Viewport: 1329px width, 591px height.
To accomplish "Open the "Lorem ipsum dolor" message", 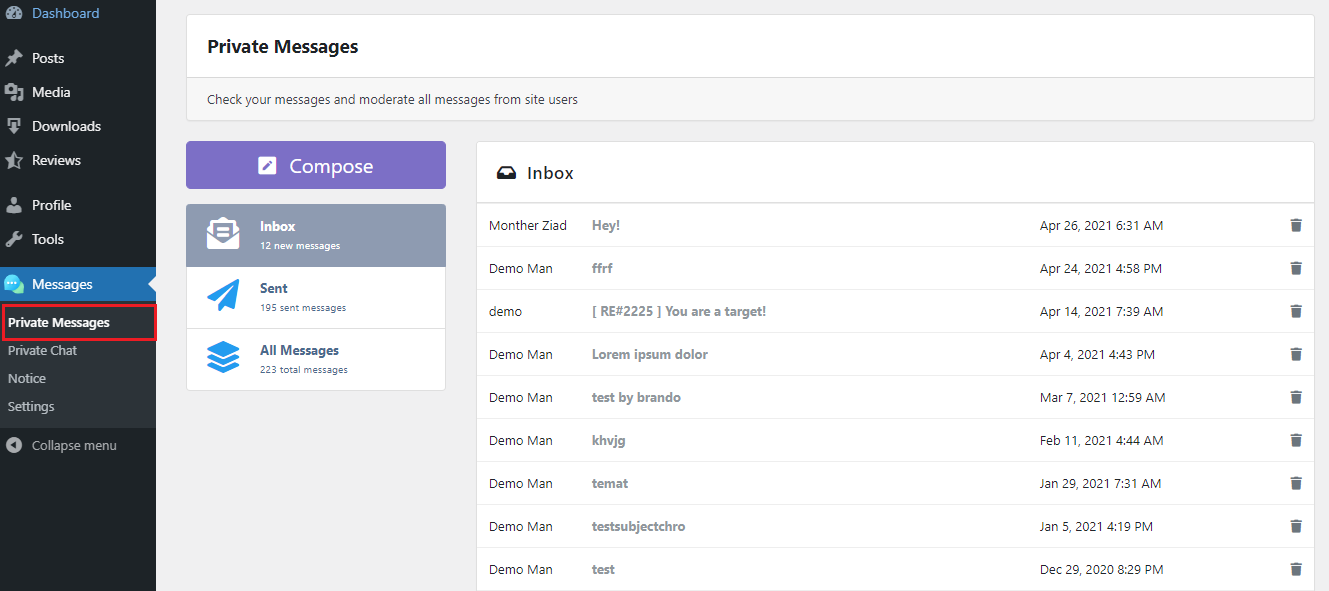I will [649, 354].
